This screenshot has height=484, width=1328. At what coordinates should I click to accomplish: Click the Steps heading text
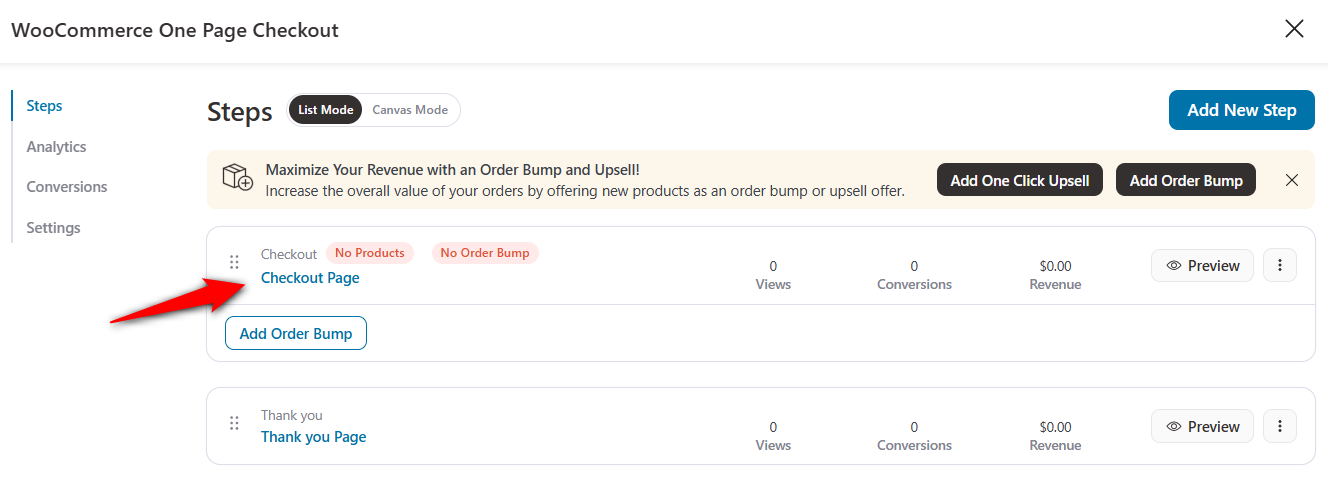coord(240,111)
